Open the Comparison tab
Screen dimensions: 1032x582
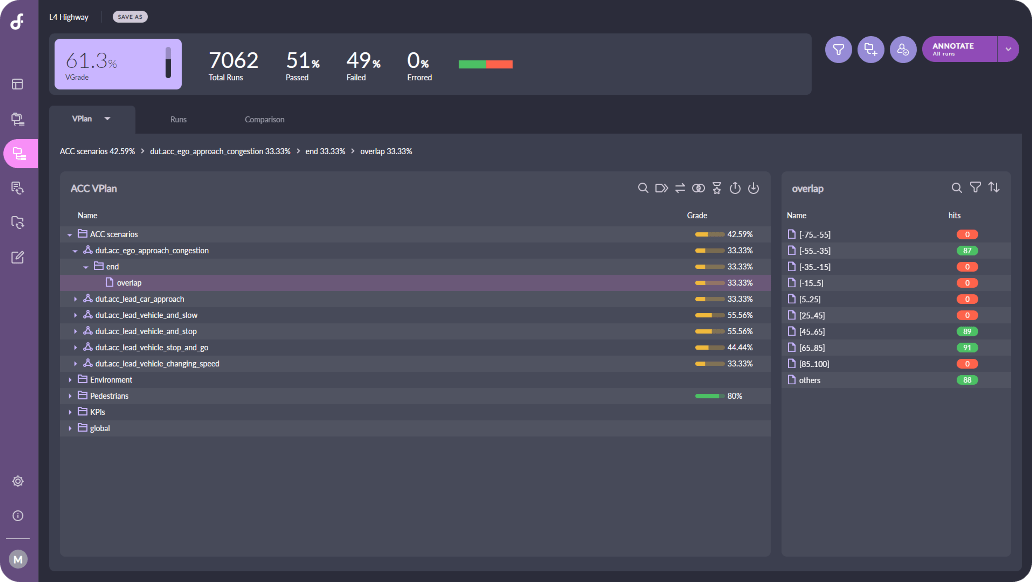(264, 119)
